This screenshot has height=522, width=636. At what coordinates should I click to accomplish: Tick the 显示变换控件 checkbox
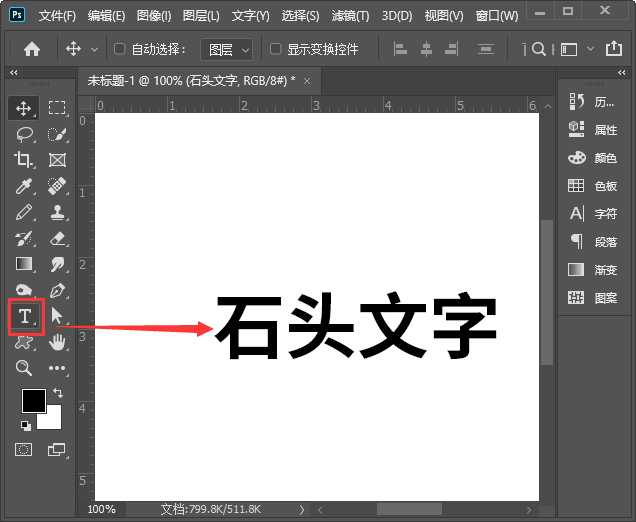coord(276,48)
